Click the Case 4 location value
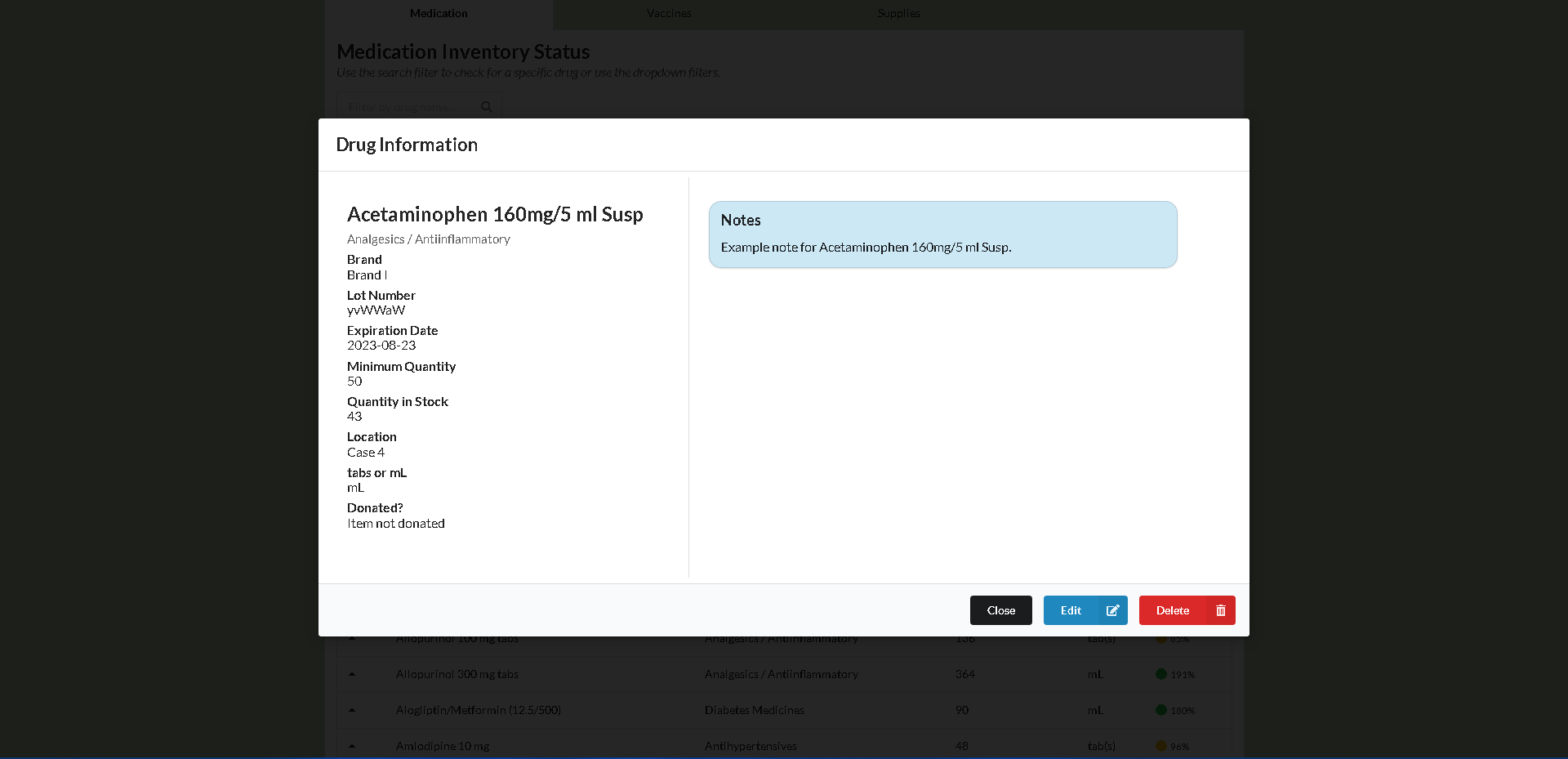 (x=366, y=453)
